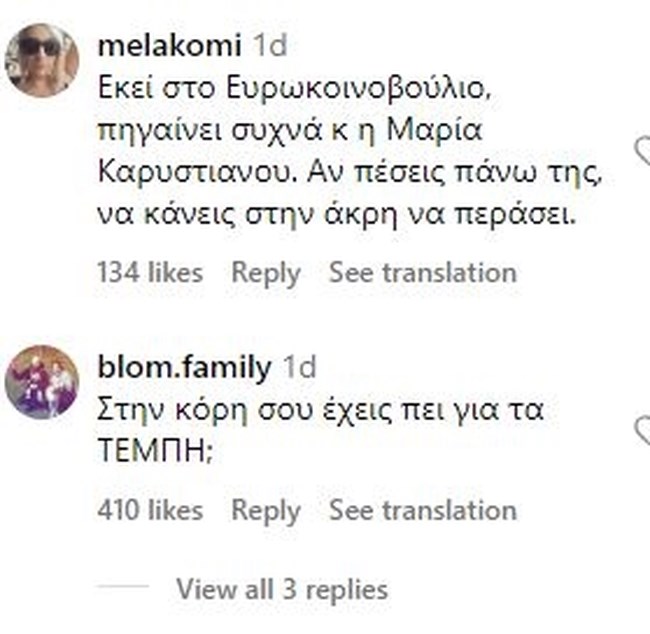The height and width of the screenshot is (634, 650).
Task: Like melakomi's comment with the heart icon
Action: (643, 150)
